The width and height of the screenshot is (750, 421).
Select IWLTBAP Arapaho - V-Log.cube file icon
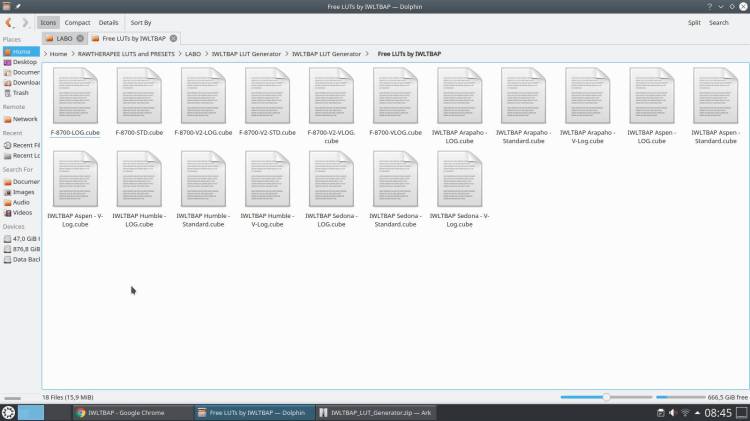tap(587, 95)
